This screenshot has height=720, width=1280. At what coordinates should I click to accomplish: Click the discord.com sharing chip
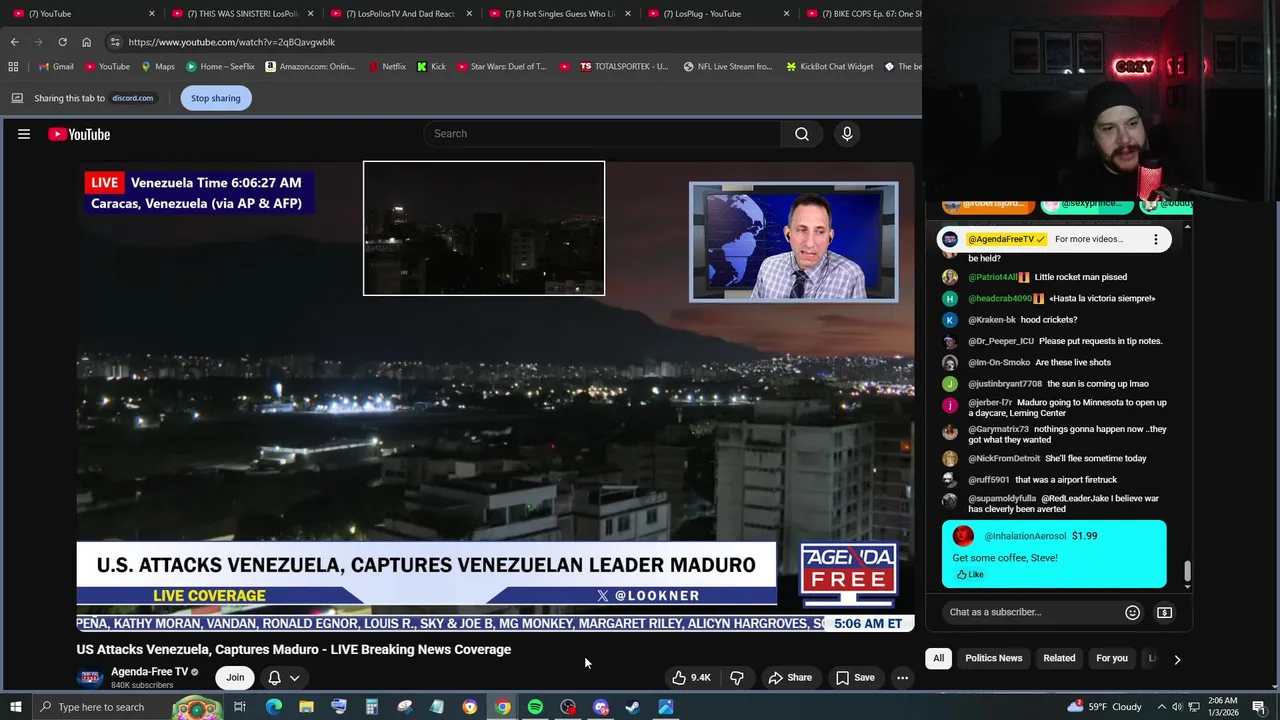[132, 98]
